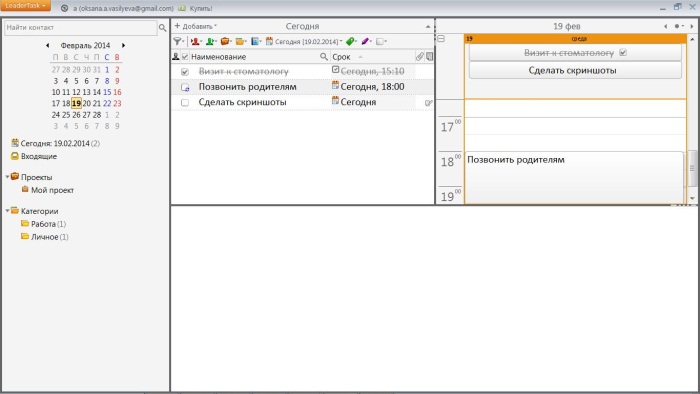Screen dimensions: 700x394
Task: Uncheck Визит к стоматологу in day planner
Action: click(623, 53)
